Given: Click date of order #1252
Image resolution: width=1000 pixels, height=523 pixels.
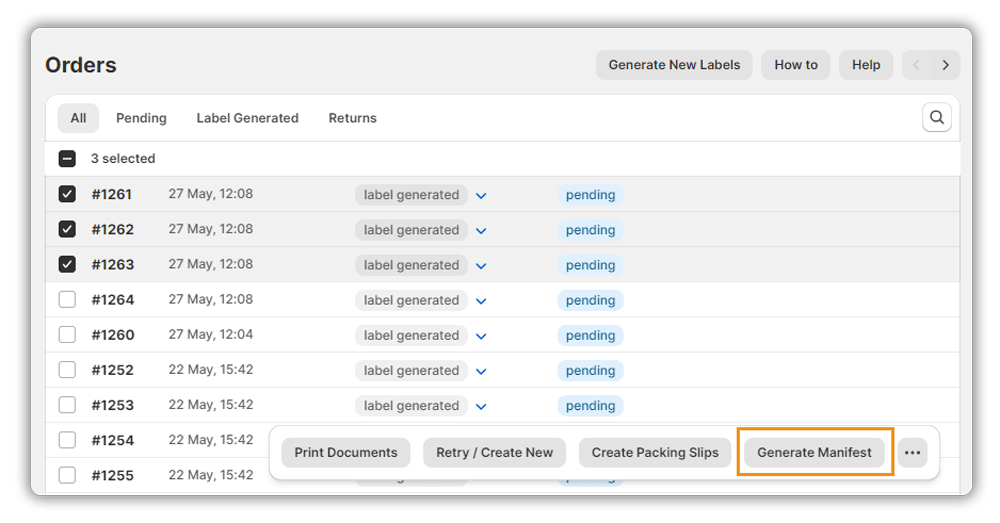Looking at the screenshot, I should 210,369.
